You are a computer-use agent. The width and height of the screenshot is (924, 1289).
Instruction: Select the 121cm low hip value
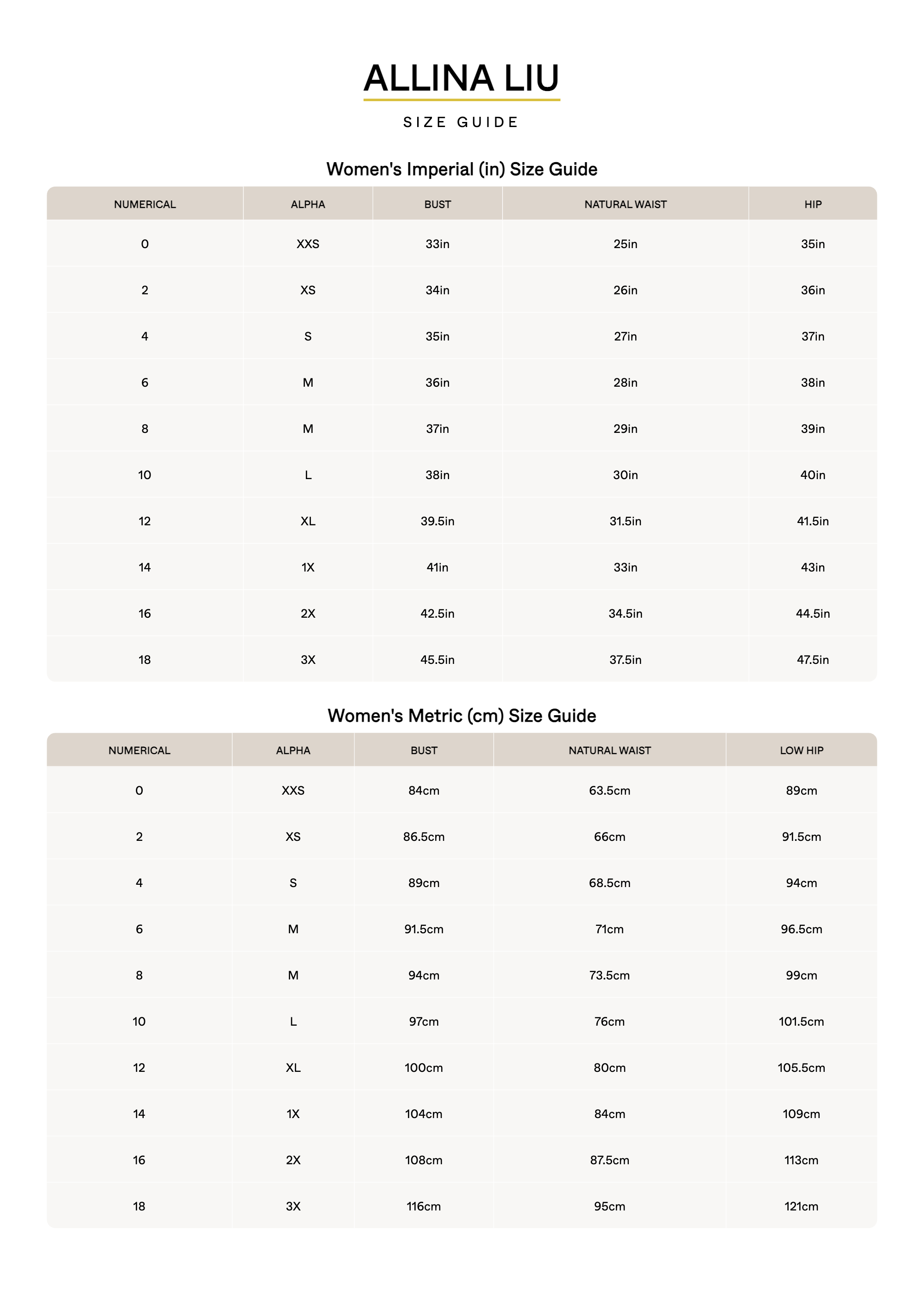pos(801,1206)
